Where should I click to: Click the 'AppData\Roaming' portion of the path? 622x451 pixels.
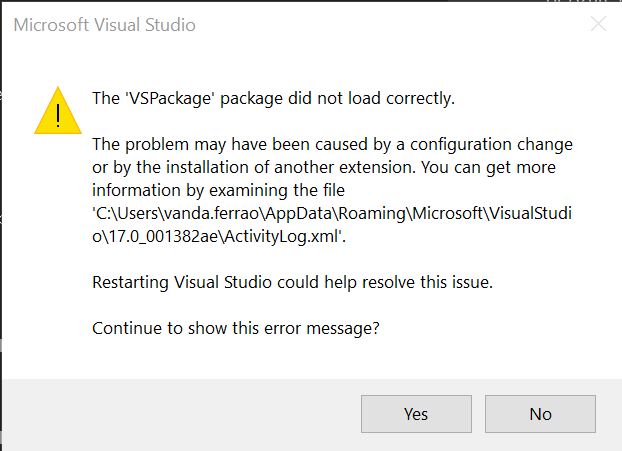[339, 213]
